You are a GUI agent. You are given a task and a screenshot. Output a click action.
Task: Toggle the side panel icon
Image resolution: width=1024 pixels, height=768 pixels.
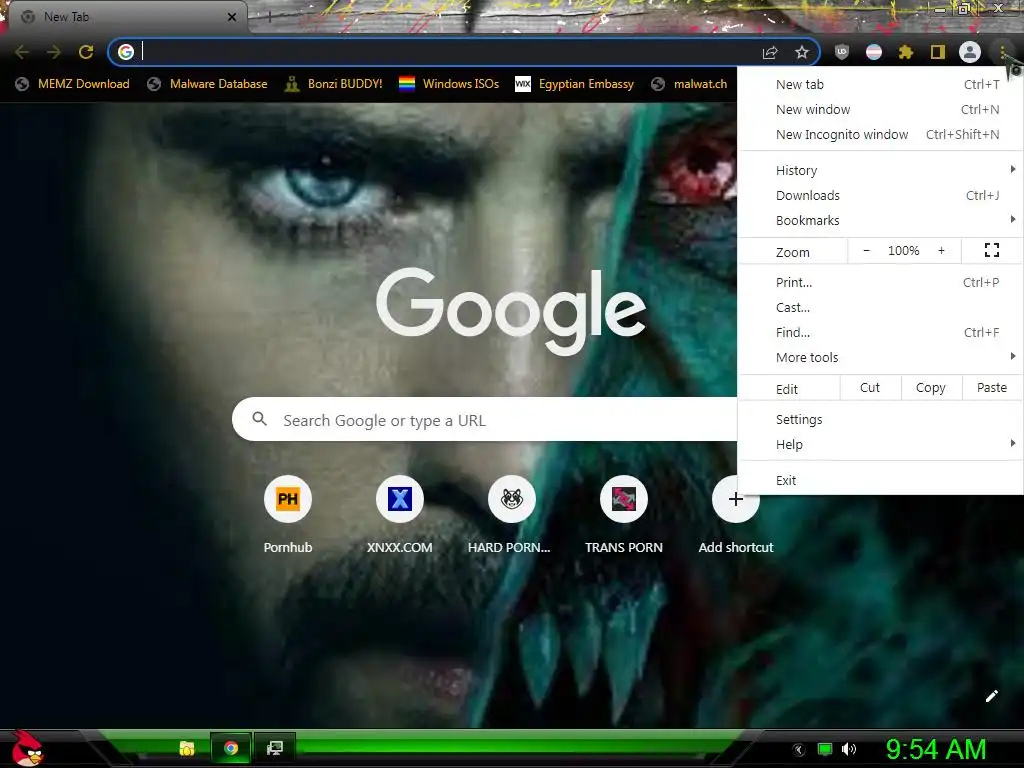point(938,52)
